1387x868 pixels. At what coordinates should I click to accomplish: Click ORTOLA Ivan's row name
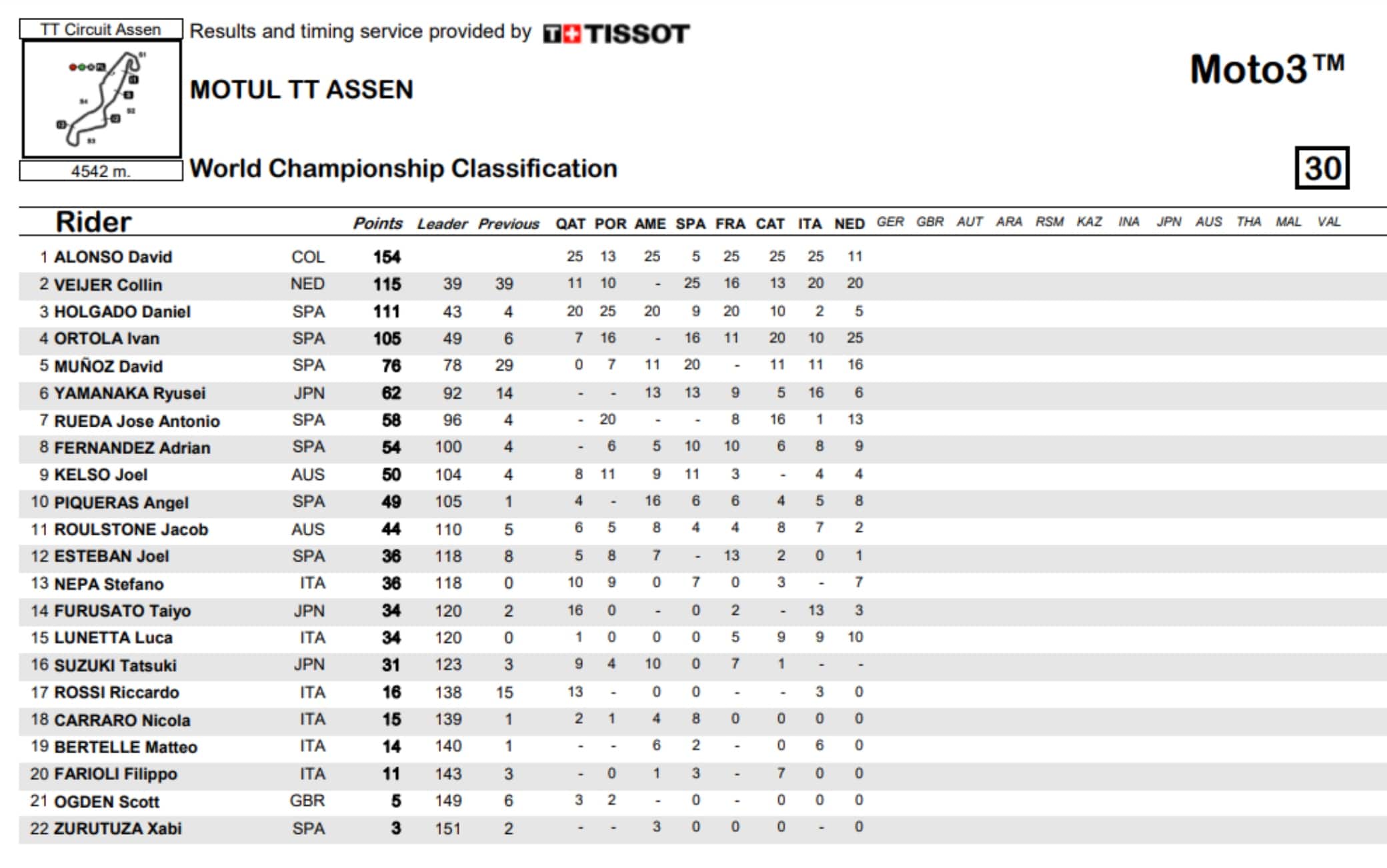point(106,339)
